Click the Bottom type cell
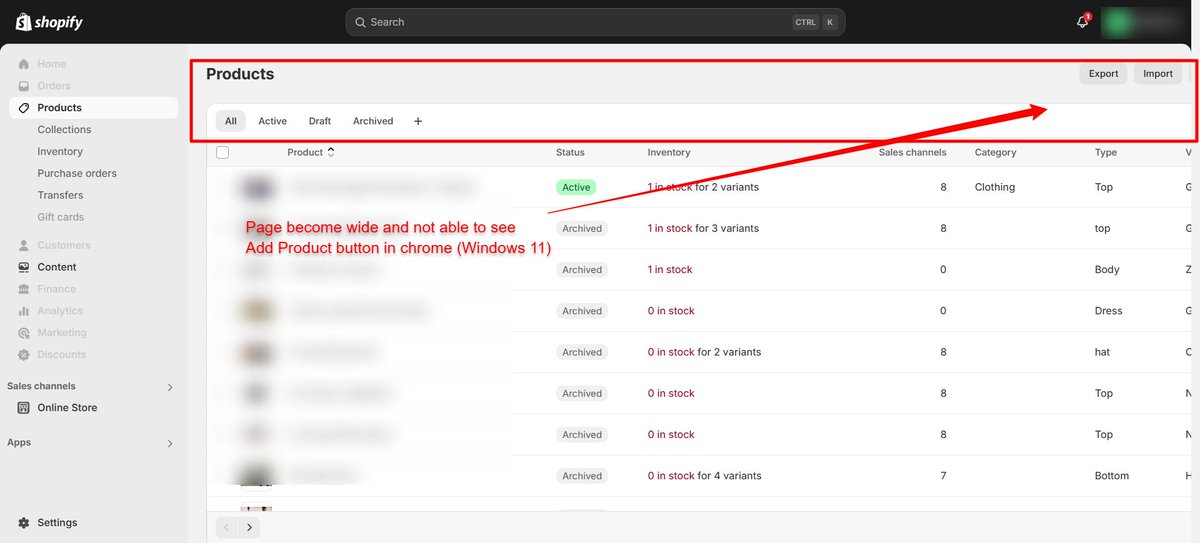The width and height of the screenshot is (1200, 543). tap(1112, 476)
